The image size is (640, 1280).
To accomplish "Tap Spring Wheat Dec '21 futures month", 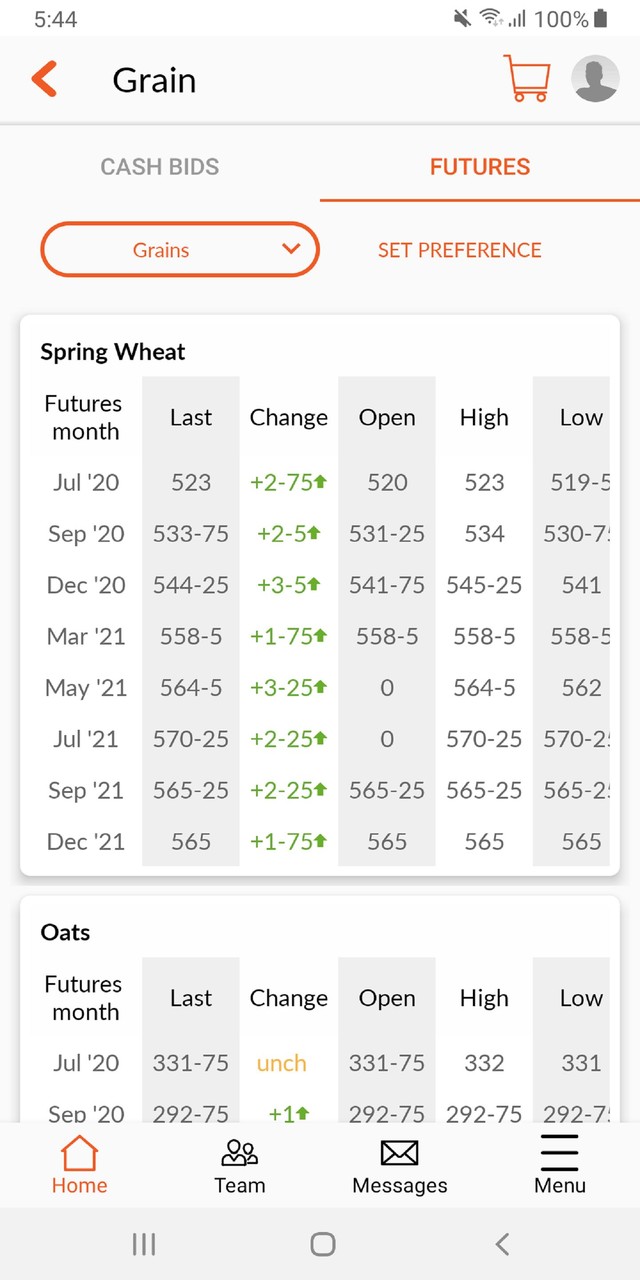I will tap(86, 842).
